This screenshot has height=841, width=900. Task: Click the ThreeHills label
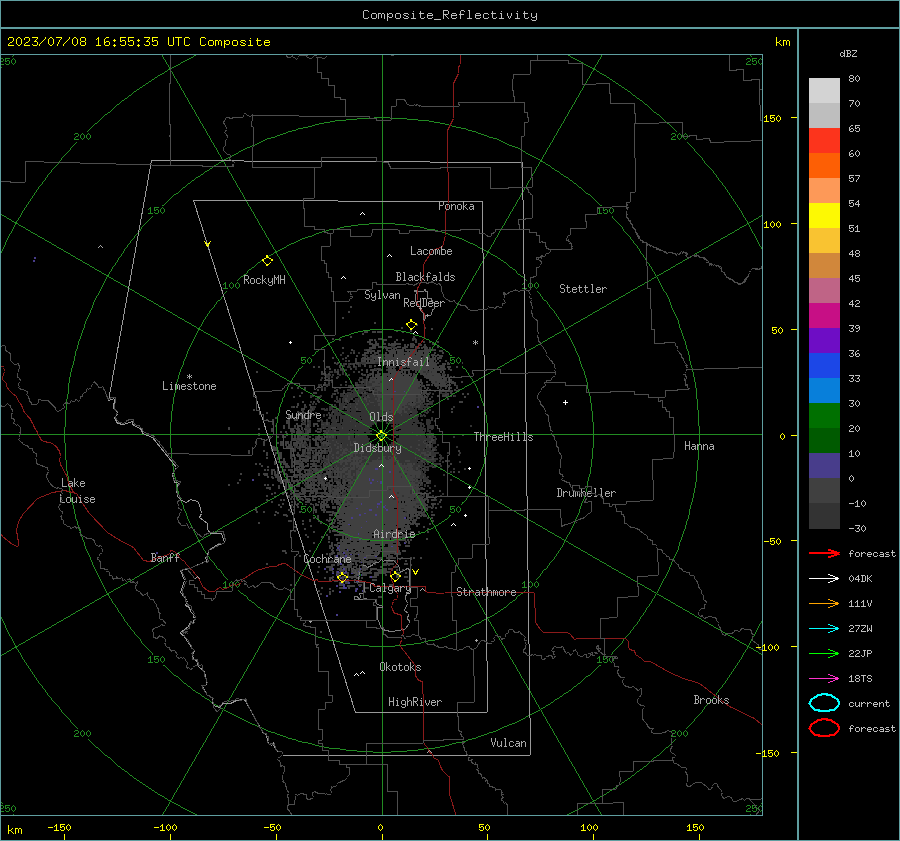(503, 437)
